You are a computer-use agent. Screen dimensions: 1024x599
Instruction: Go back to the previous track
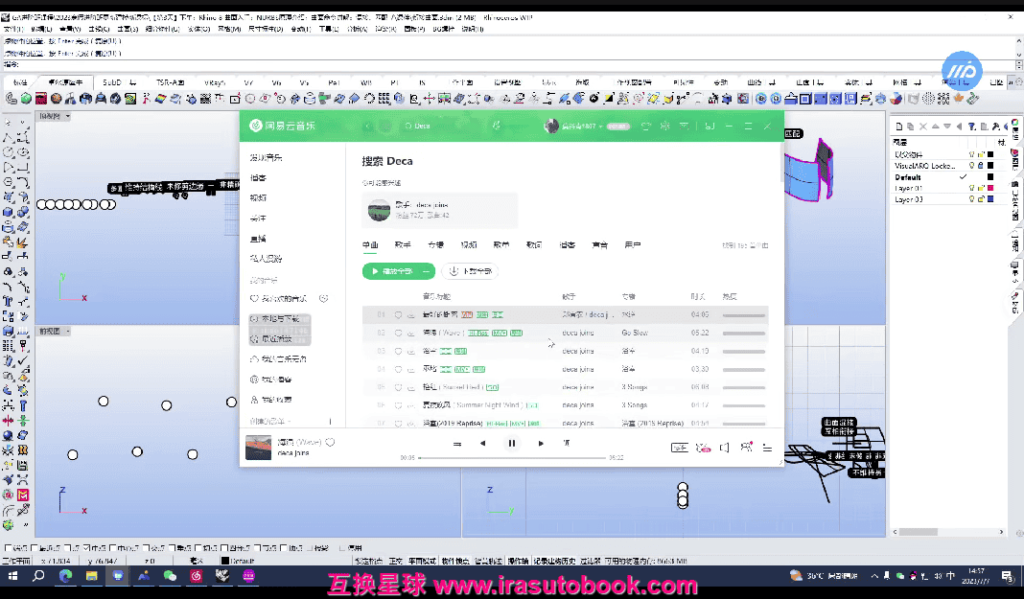click(483, 443)
